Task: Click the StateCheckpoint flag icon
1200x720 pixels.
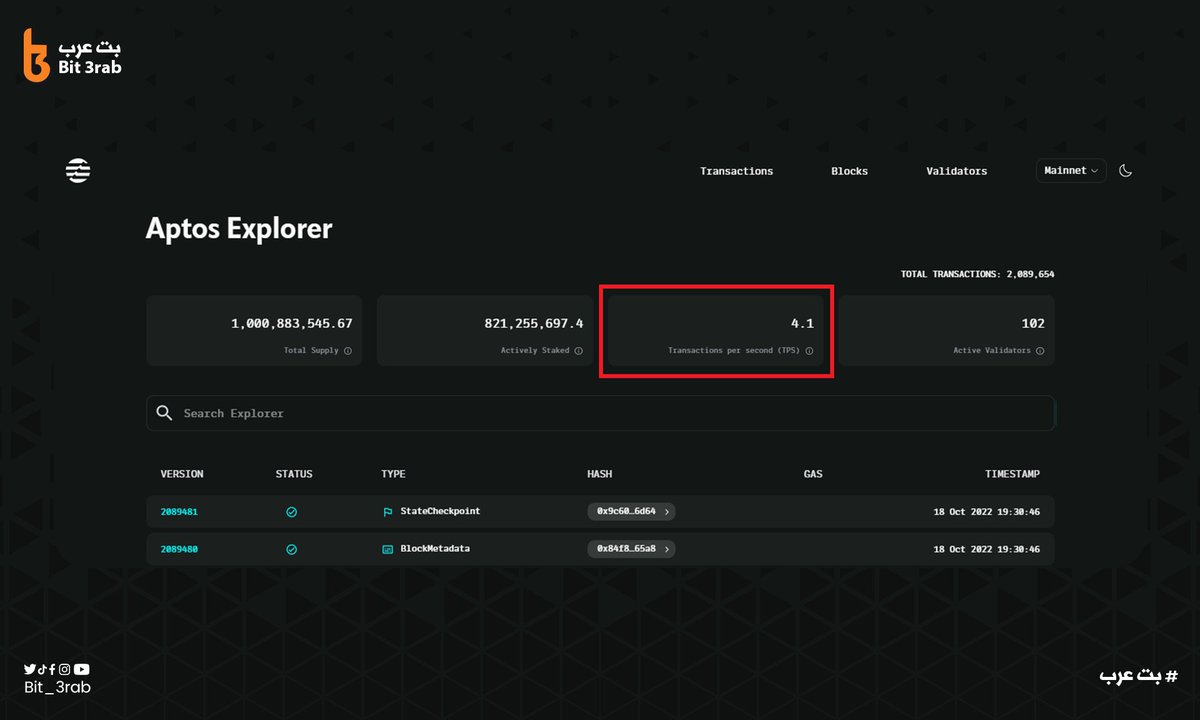Action: pos(388,512)
